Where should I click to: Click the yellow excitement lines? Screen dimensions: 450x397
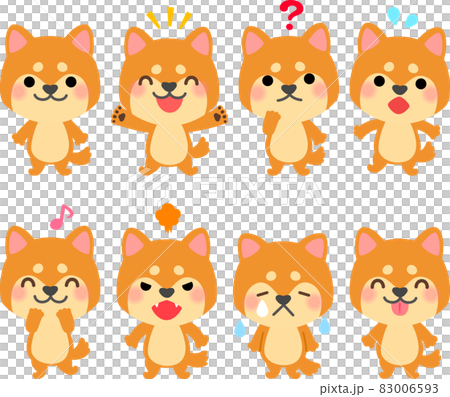[169, 18]
